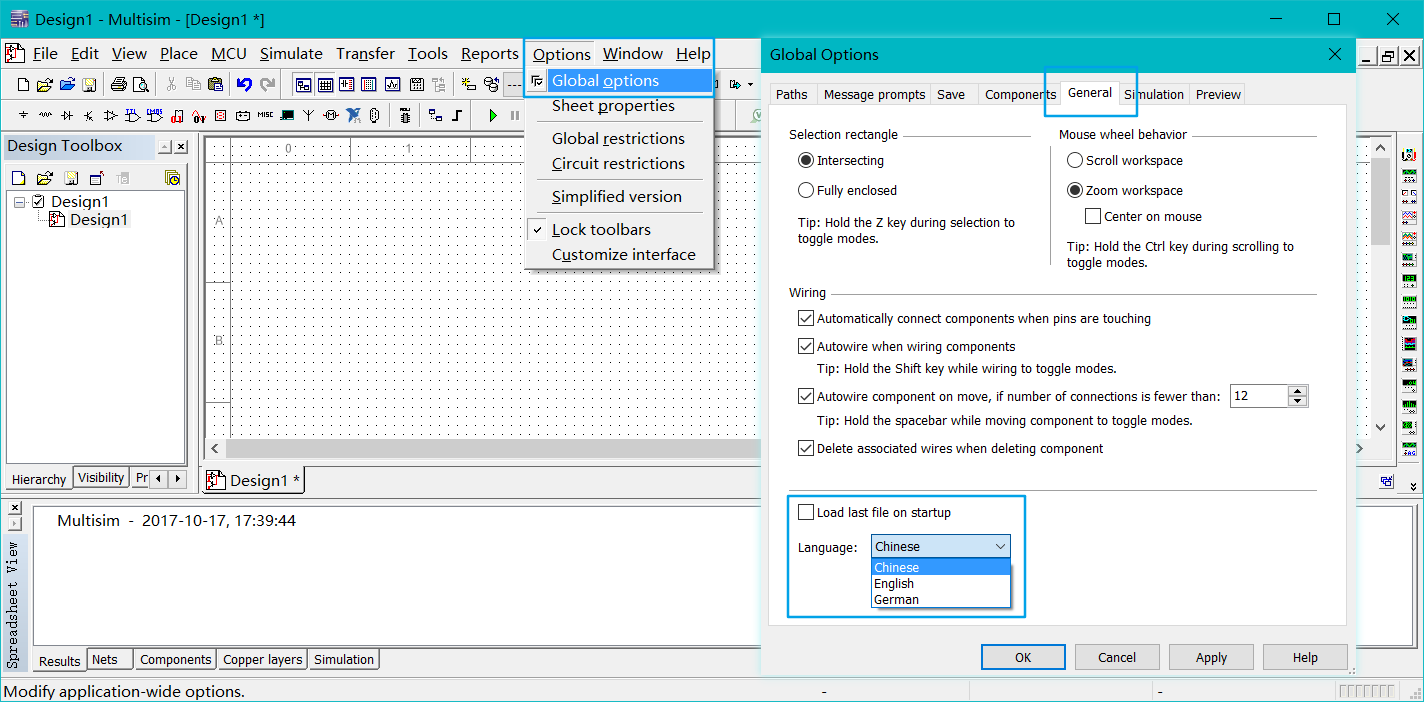Screen dimensions: 1424x702
Task: Place a Source component (ground symbol icon)
Action: tap(23, 115)
